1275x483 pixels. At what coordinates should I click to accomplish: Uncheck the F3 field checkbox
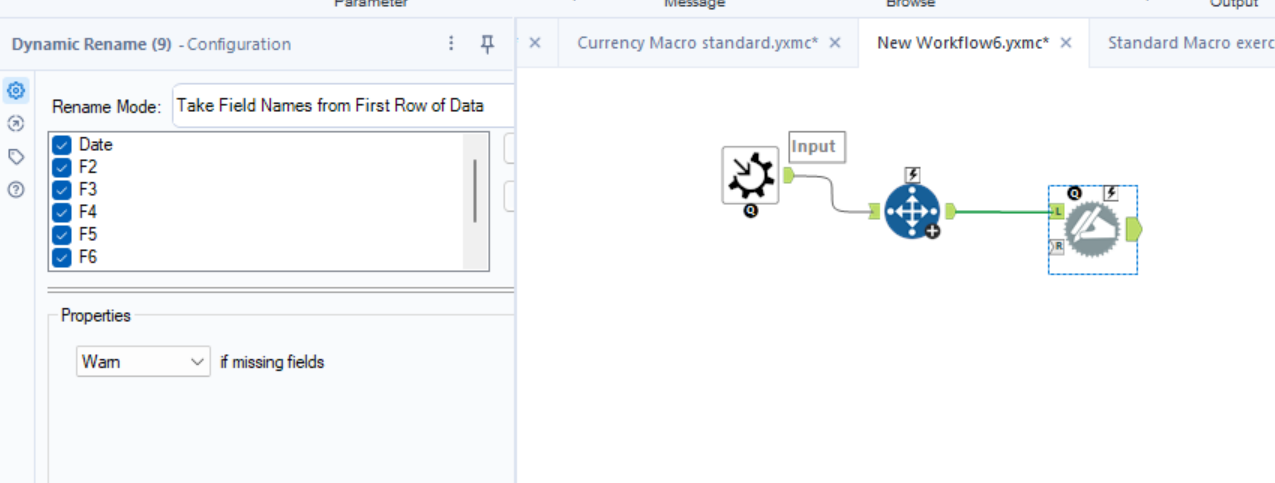point(62,189)
